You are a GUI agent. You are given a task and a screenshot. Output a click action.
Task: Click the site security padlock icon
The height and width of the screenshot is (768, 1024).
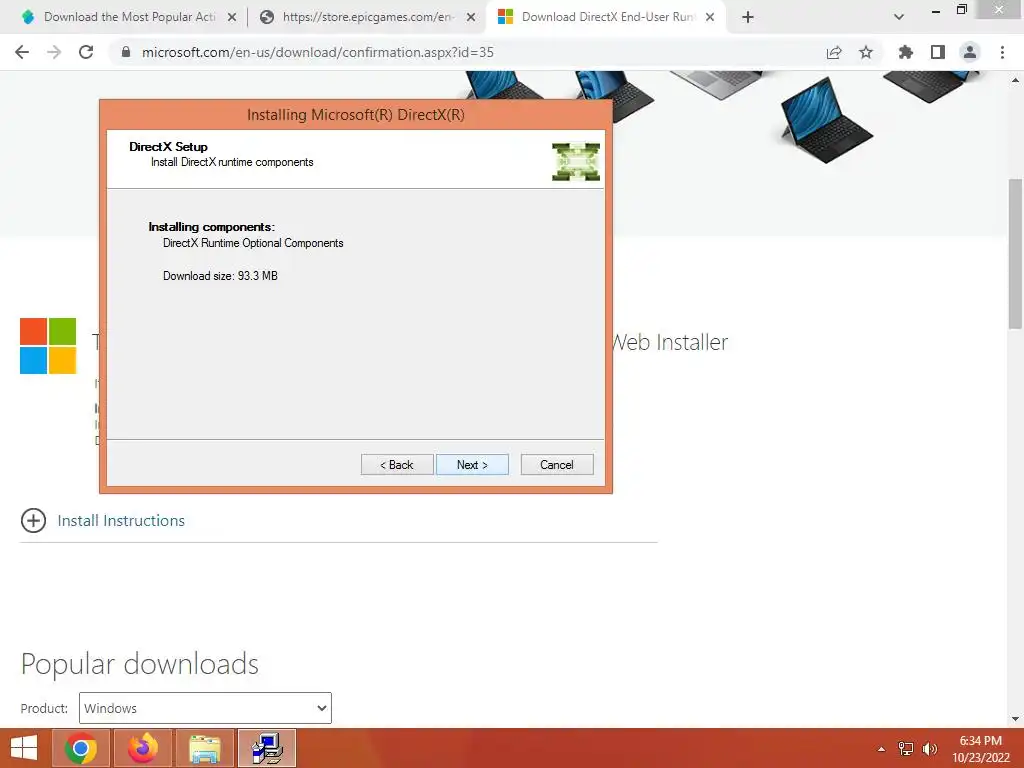point(126,52)
